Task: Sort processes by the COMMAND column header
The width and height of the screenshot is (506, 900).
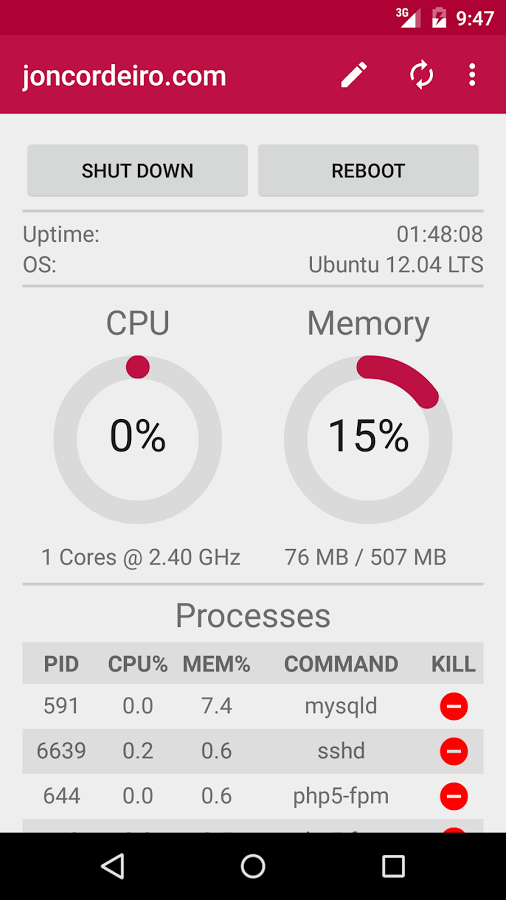Action: [341, 664]
